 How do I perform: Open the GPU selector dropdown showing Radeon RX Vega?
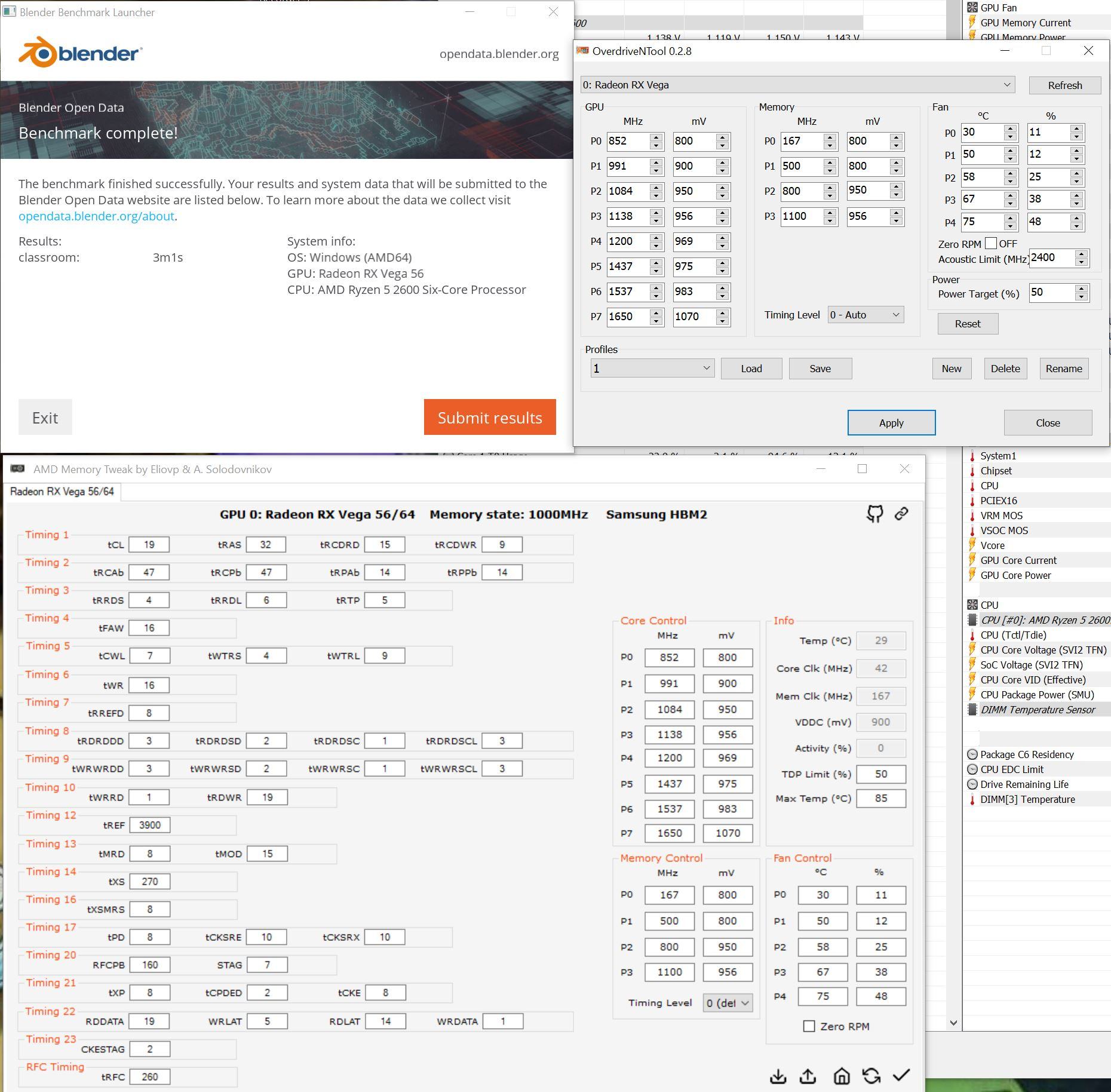tap(798, 85)
